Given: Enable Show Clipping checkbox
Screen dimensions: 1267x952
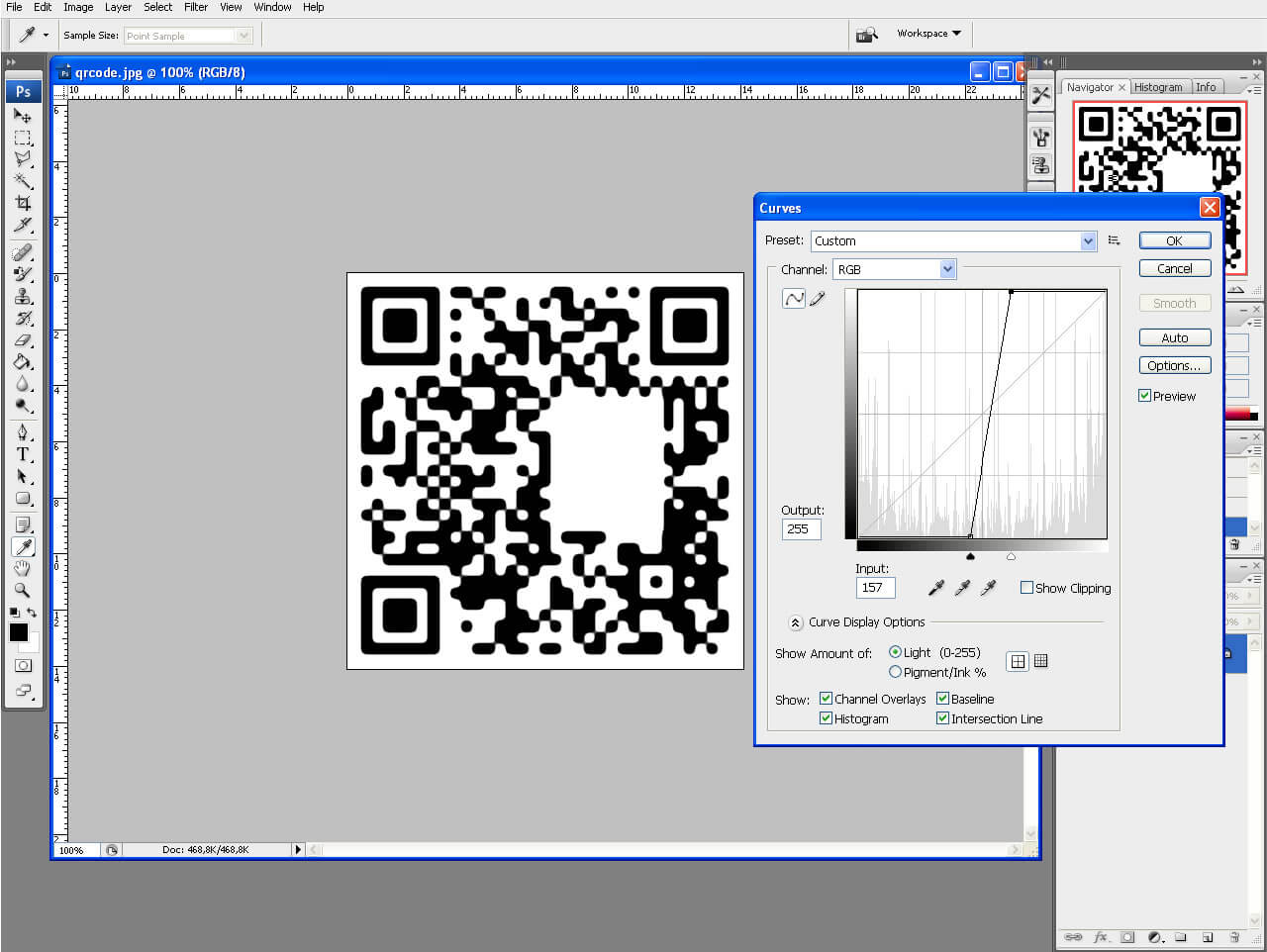Looking at the screenshot, I should point(1026,588).
